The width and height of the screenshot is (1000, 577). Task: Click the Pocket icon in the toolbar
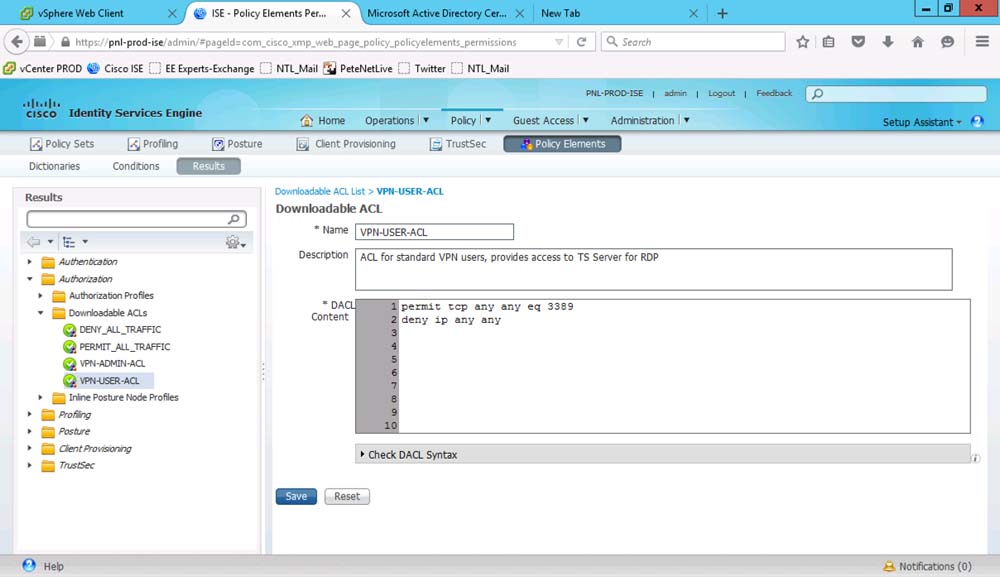point(858,42)
